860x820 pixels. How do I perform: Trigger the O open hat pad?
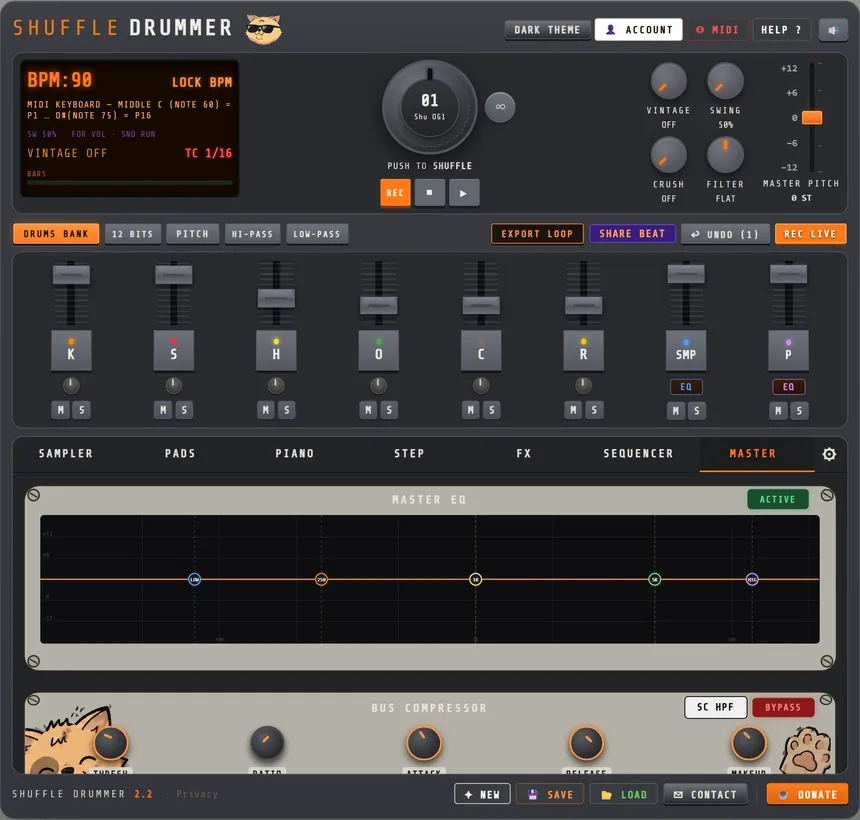click(378, 350)
